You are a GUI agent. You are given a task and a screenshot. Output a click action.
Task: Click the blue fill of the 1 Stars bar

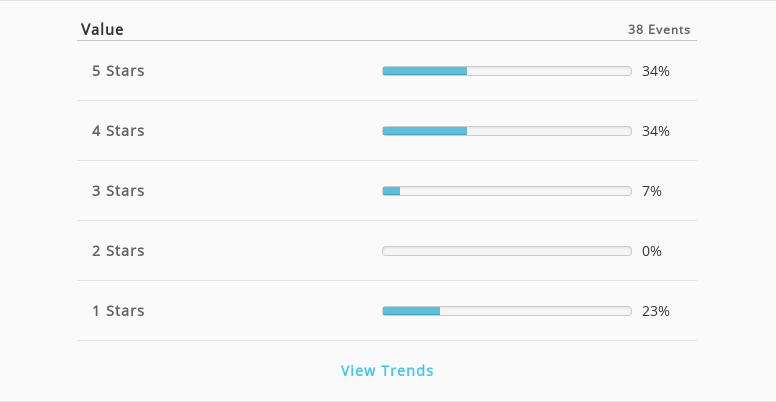click(x=411, y=311)
